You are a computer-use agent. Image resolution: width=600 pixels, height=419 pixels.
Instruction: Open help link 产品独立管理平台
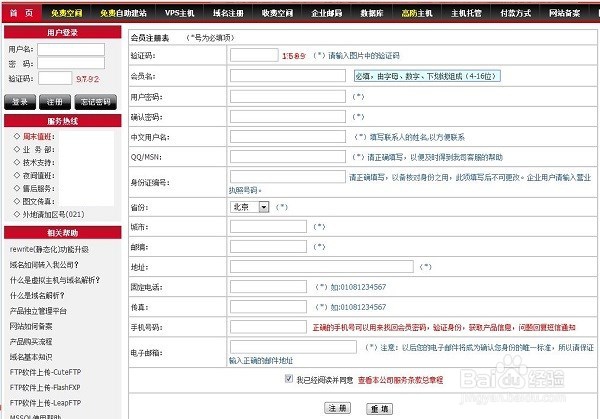coord(38,311)
